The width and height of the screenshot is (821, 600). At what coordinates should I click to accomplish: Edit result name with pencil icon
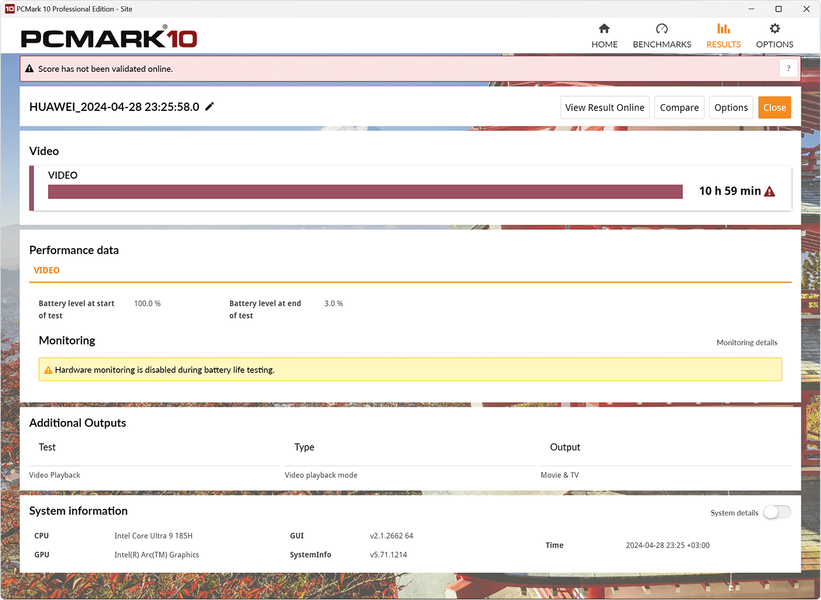coord(209,106)
